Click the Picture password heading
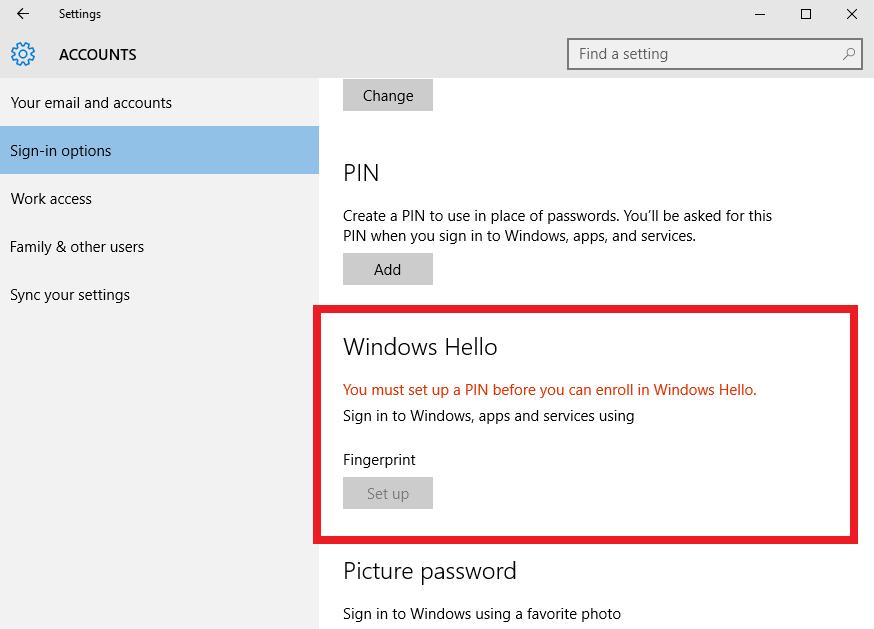The height and width of the screenshot is (629, 874). click(430, 572)
